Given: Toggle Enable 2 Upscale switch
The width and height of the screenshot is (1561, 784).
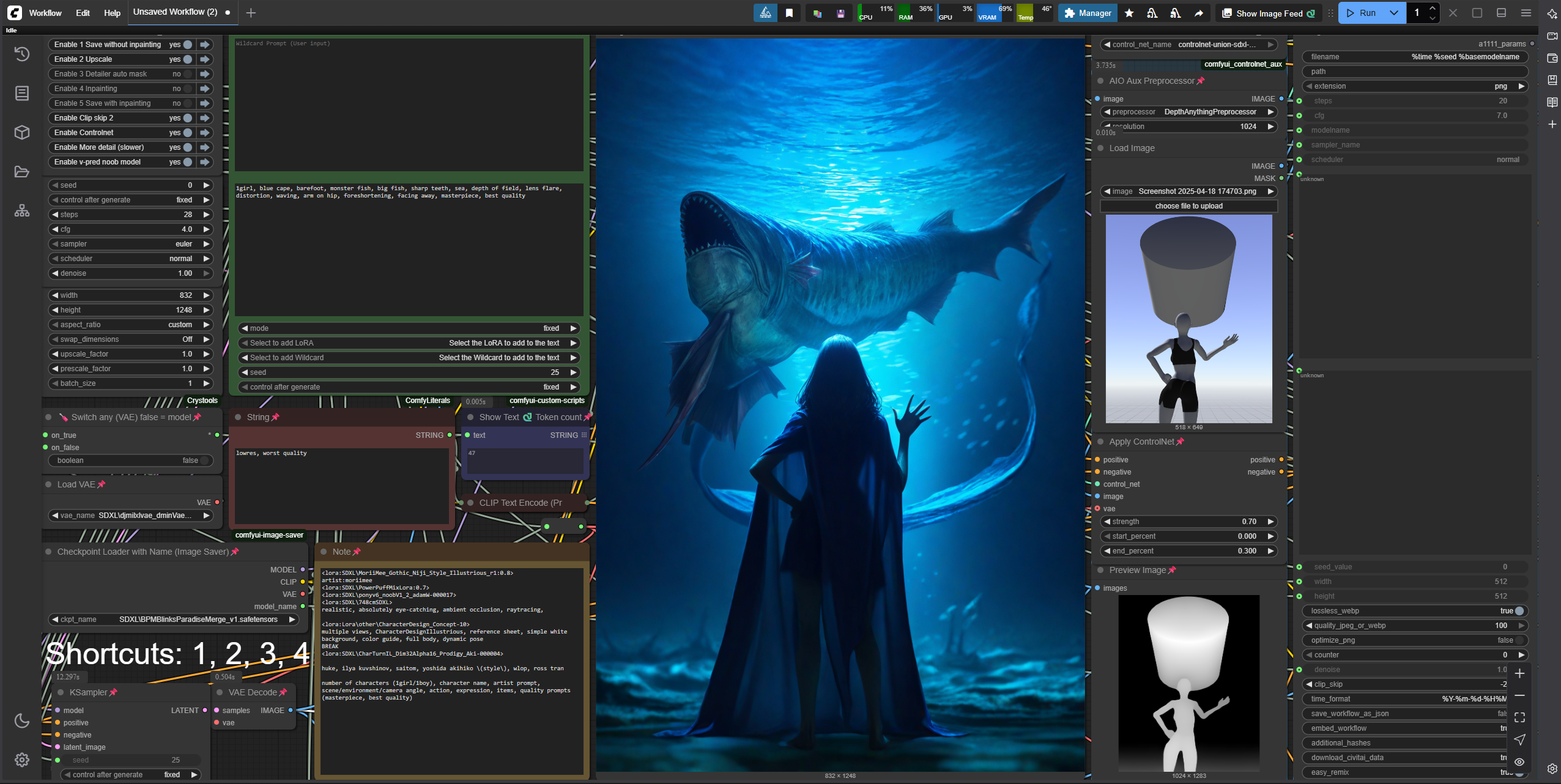Looking at the screenshot, I should [x=188, y=59].
